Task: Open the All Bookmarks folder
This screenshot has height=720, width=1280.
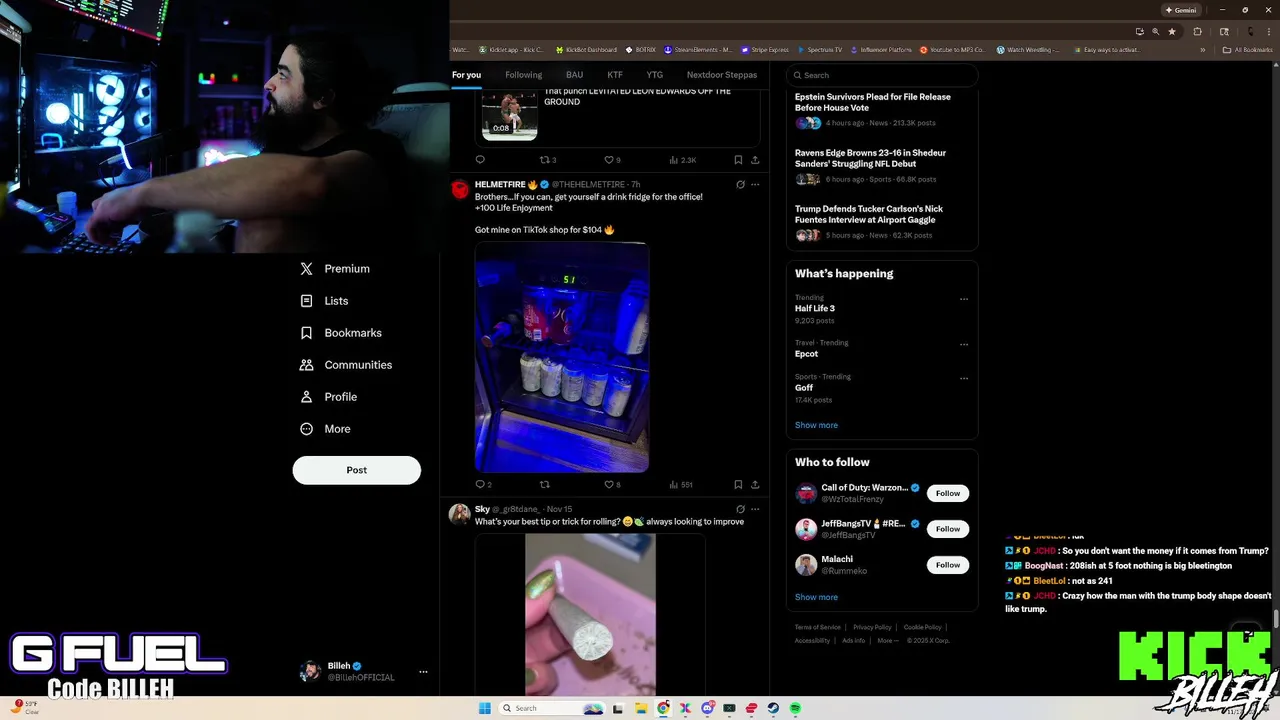Action: tap(1247, 50)
